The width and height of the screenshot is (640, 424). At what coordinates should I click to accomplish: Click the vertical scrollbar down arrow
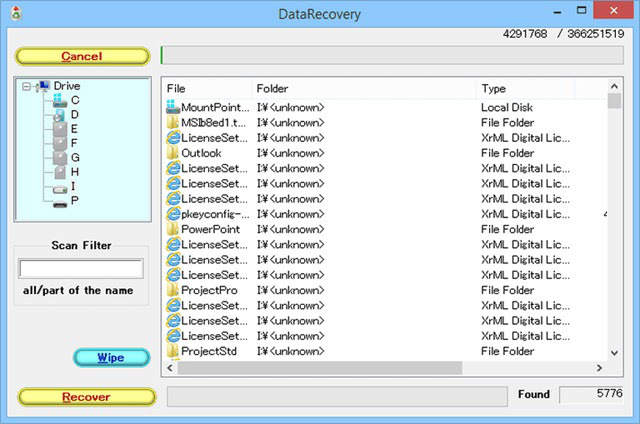coord(614,353)
